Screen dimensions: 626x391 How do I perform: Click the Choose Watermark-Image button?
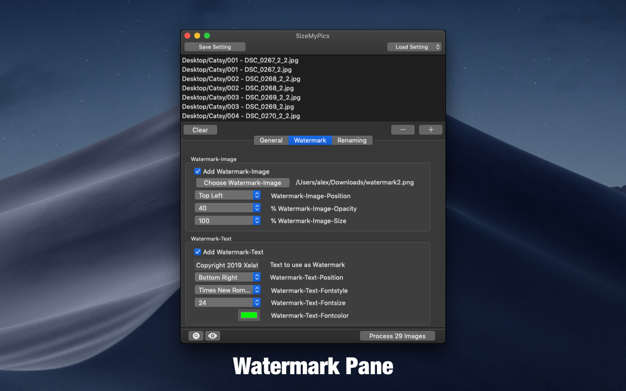[242, 183]
